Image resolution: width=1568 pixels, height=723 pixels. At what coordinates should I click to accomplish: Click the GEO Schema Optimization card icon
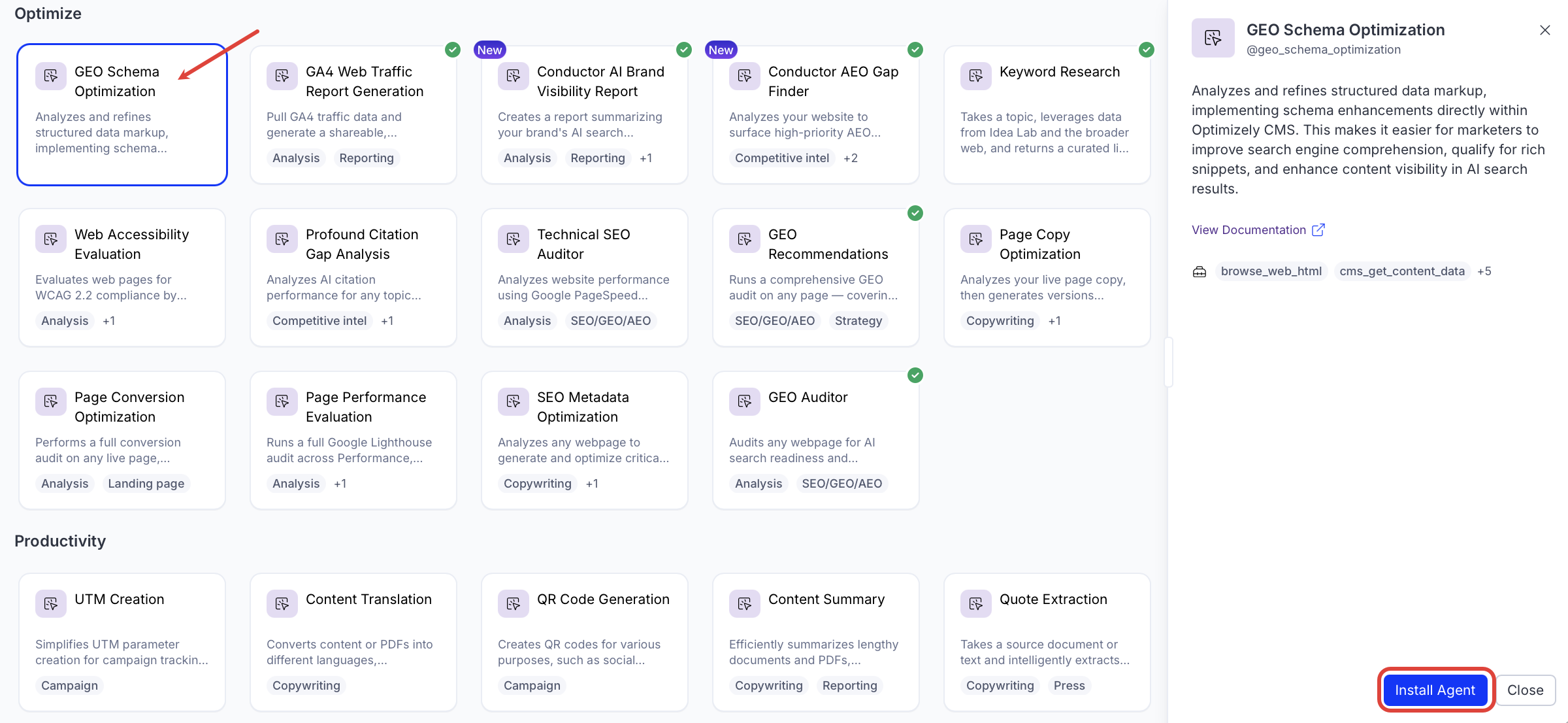50,76
